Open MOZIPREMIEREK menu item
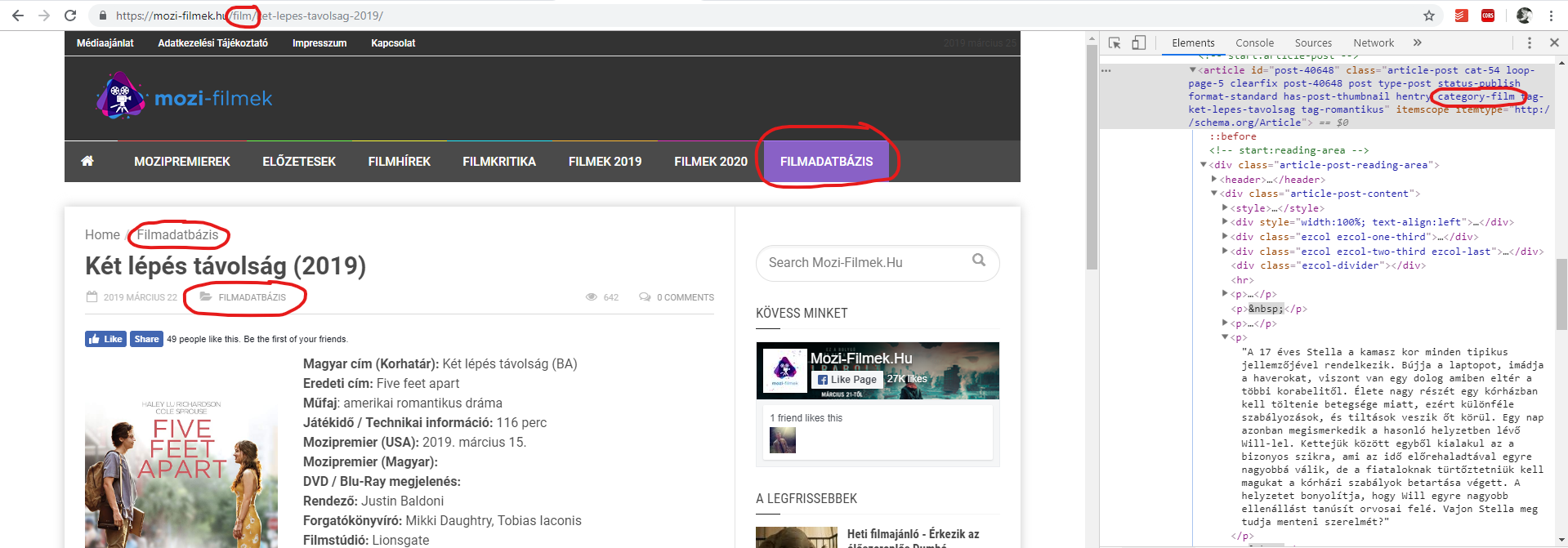The image size is (1568, 548). [182, 162]
